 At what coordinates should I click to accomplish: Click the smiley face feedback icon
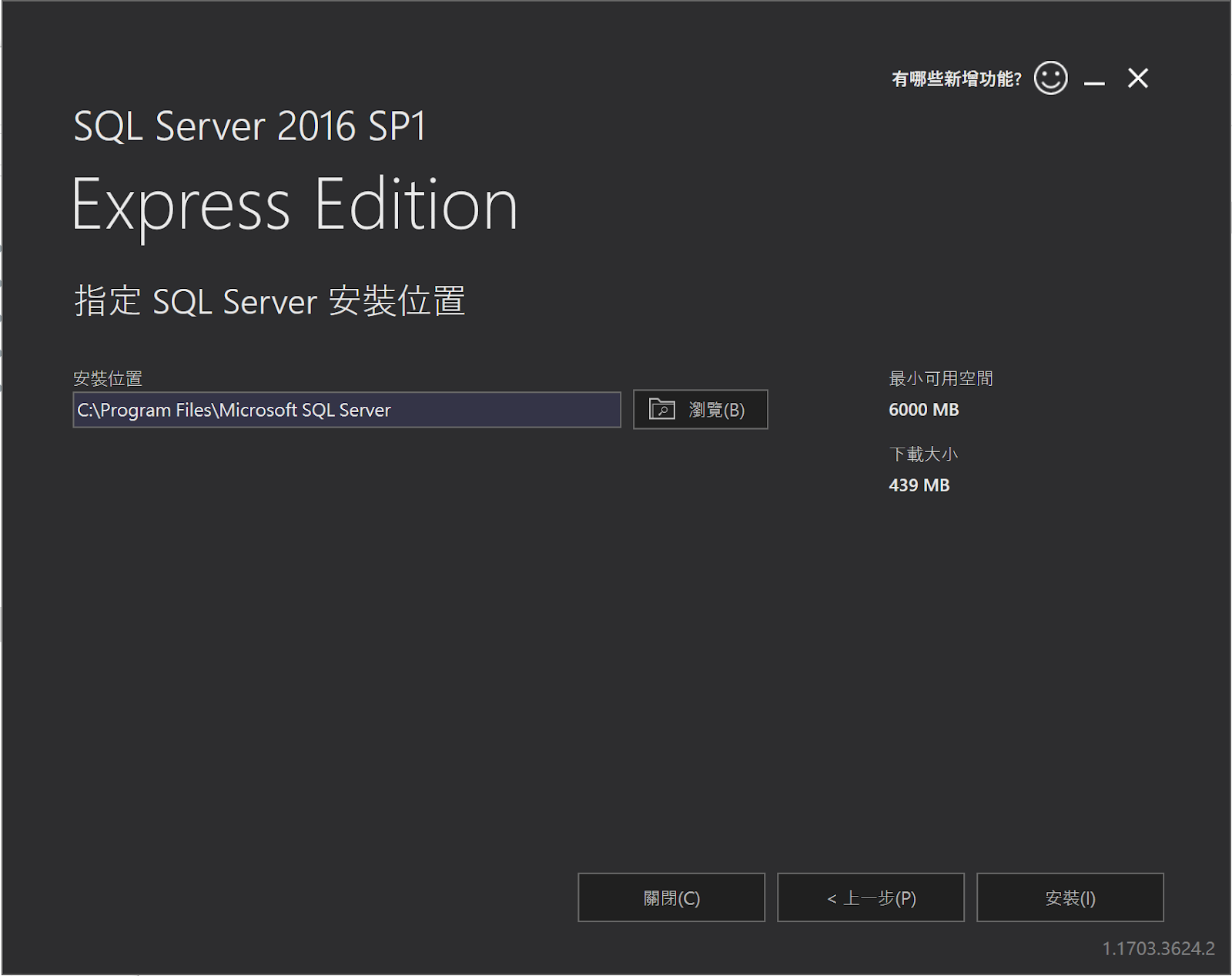[x=1050, y=78]
